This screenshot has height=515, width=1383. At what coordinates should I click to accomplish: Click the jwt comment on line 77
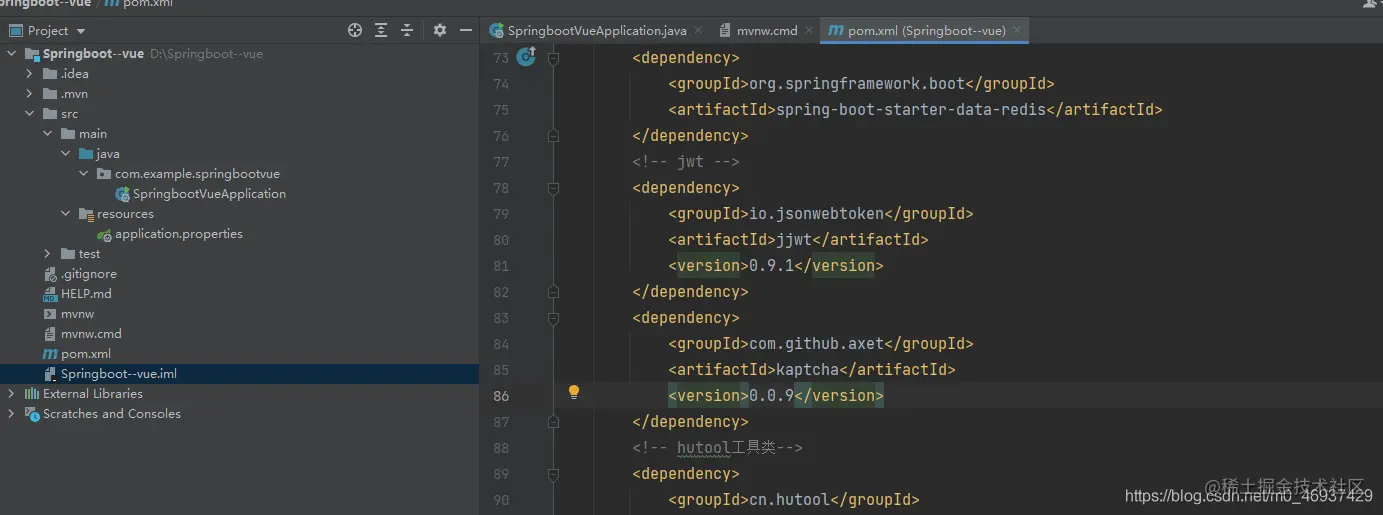point(686,162)
